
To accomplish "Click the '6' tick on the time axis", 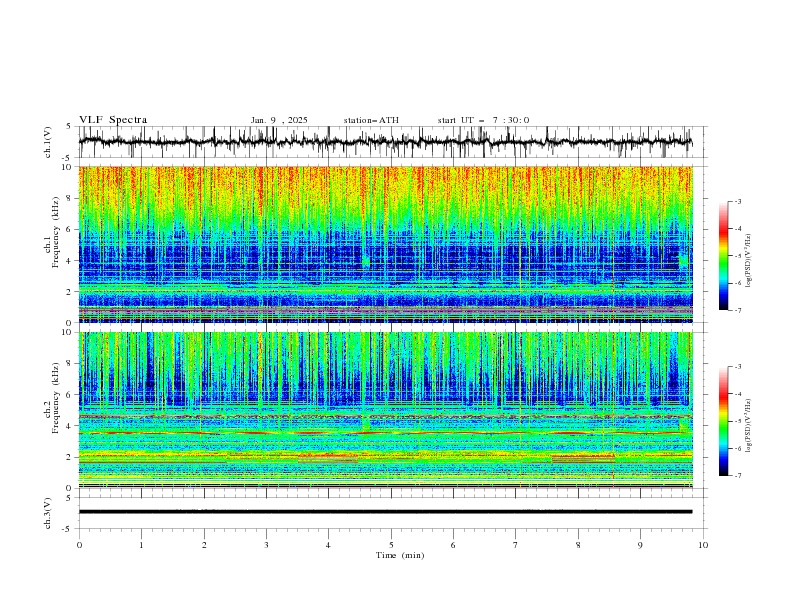I will [x=453, y=545].
